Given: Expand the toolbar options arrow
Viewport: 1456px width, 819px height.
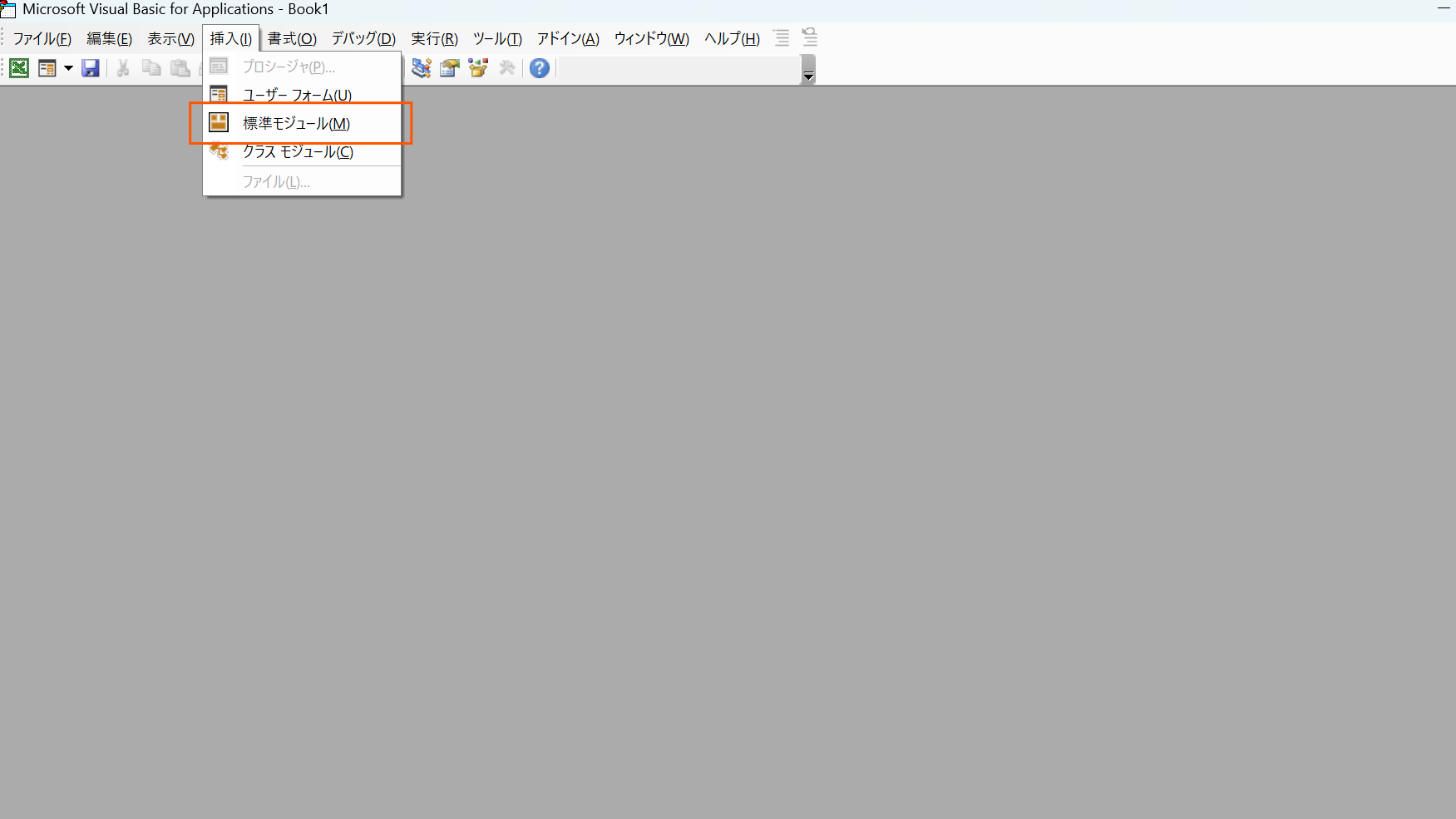Looking at the screenshot, I should pos(808,69).
